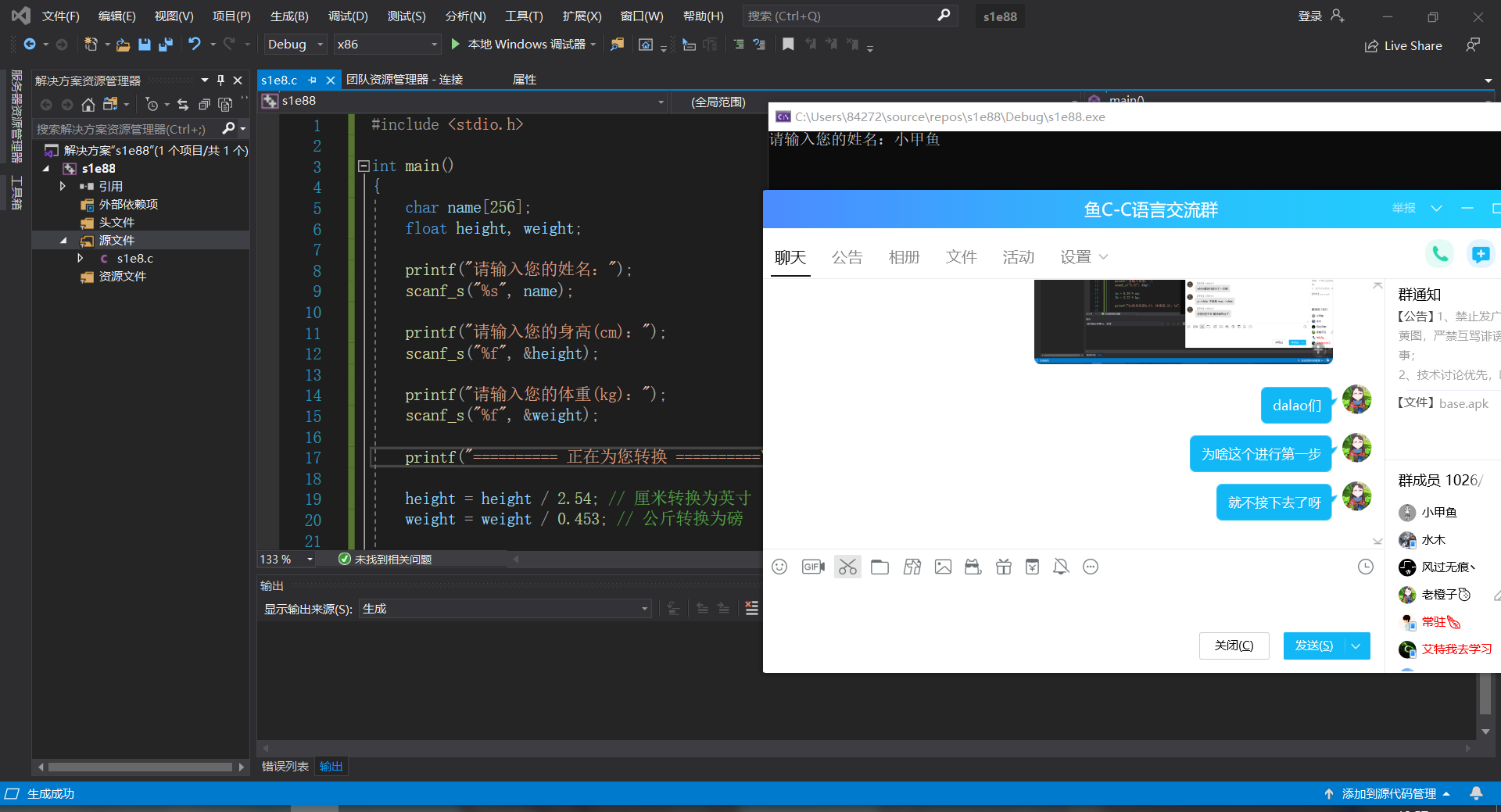This screenshot has height=812, width=1501.
Task: Toggle the pin on the s1e8.c tab
Action: point(313,80)
